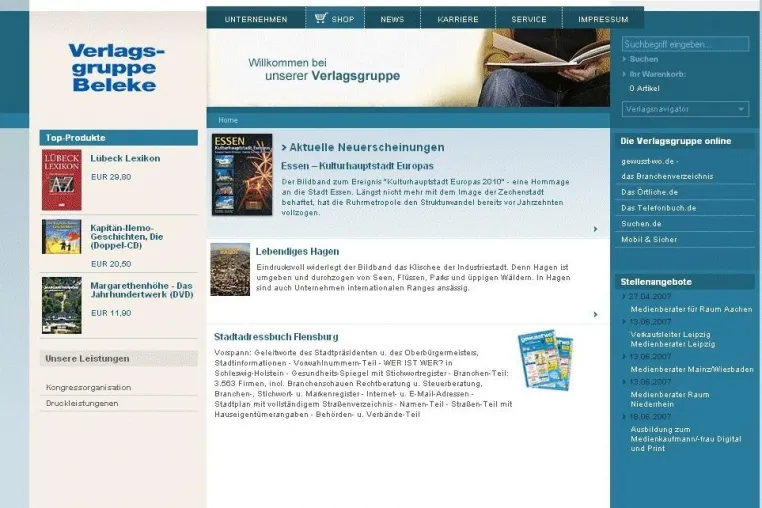Open Stadtadressbuch Flensburg headline

pyautogui.click(x=276, y=337)
